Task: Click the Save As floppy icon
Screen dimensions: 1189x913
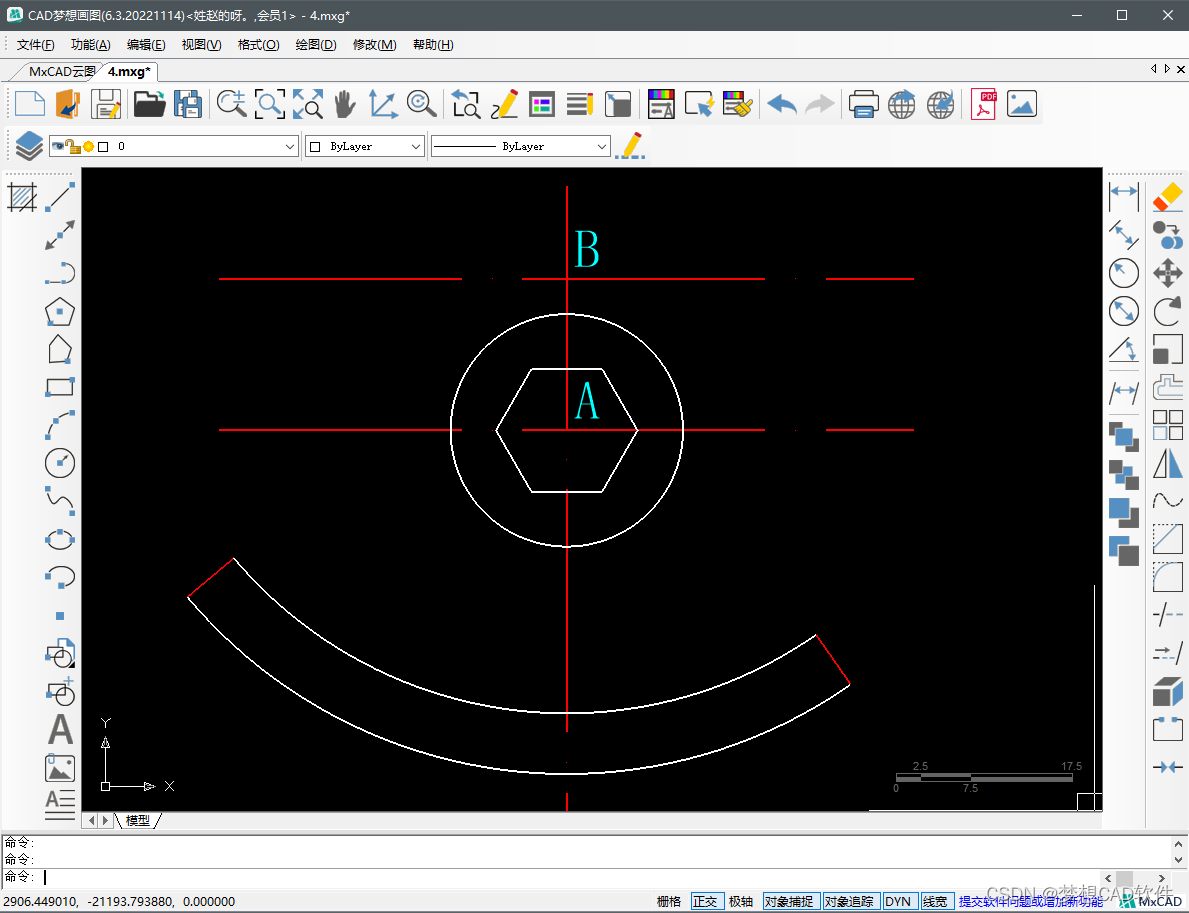Action: pos(187,104)
